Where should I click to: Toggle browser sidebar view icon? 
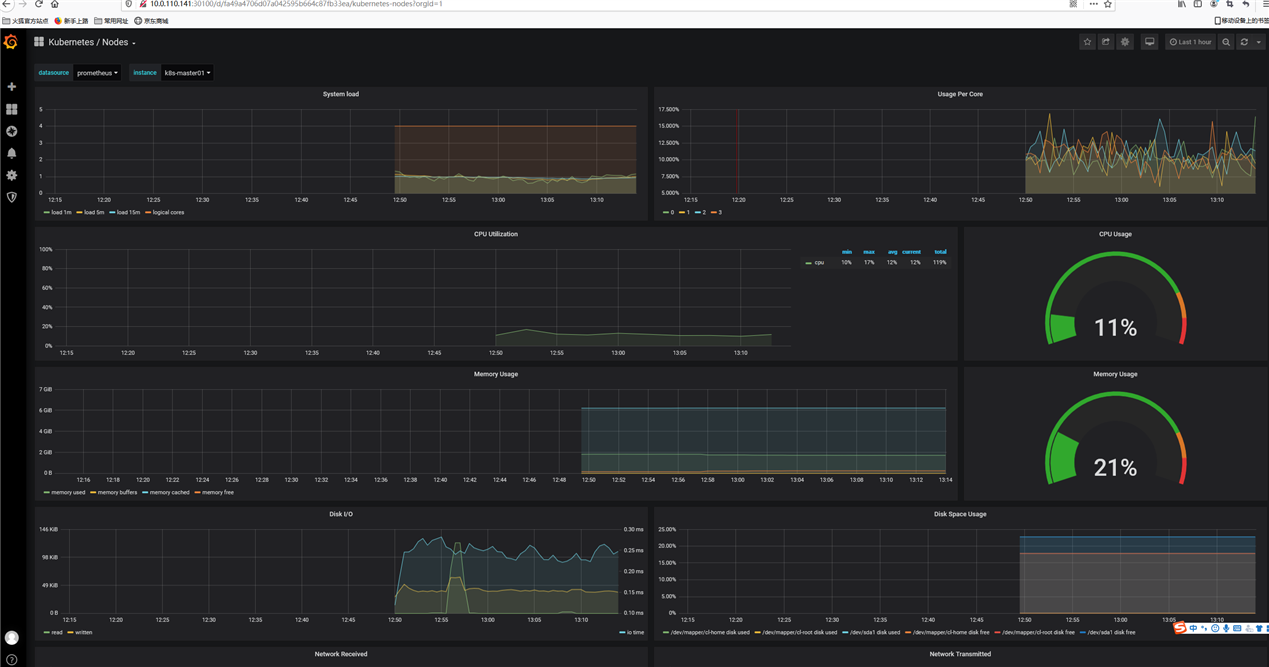click(x=1198, y=4)
